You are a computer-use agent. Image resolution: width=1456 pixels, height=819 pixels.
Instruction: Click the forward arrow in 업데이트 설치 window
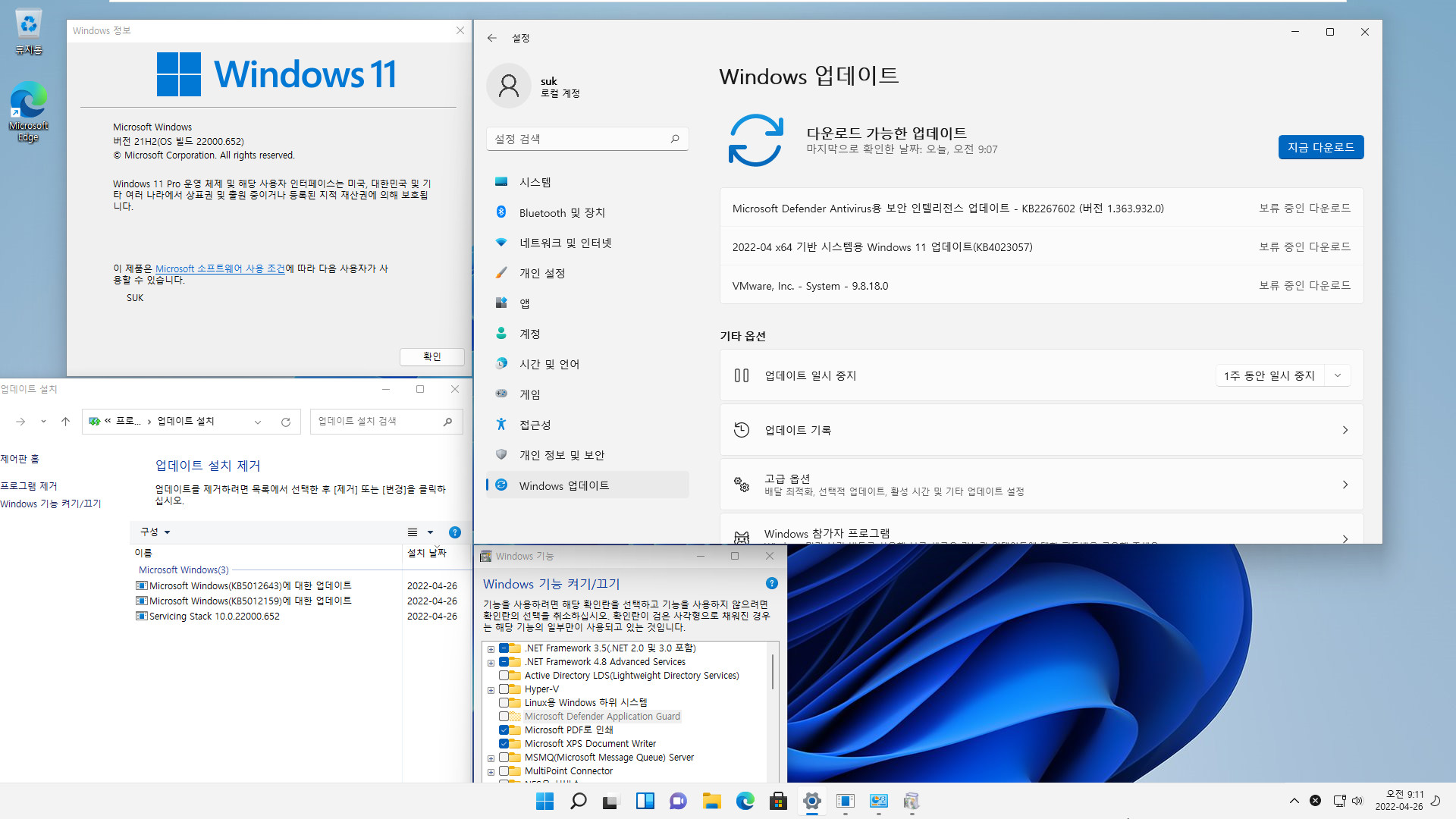20,422
